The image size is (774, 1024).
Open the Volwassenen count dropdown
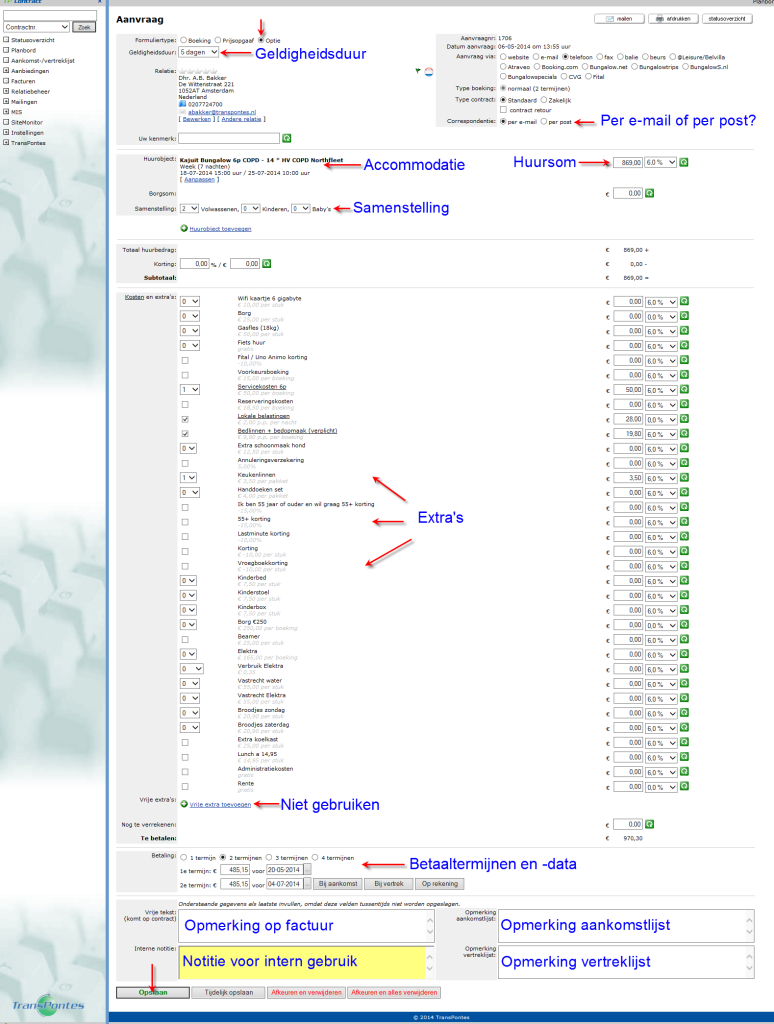[189, 208]
